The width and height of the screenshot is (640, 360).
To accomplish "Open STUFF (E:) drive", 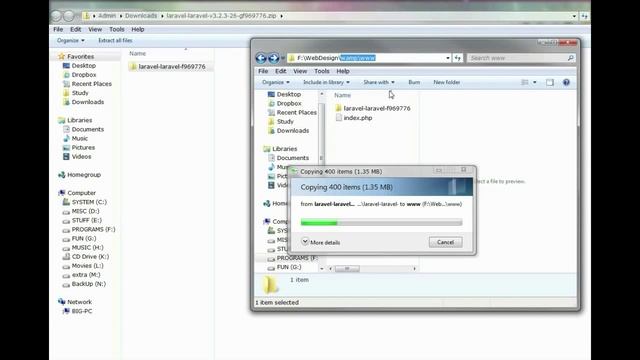I will (82, 220).
